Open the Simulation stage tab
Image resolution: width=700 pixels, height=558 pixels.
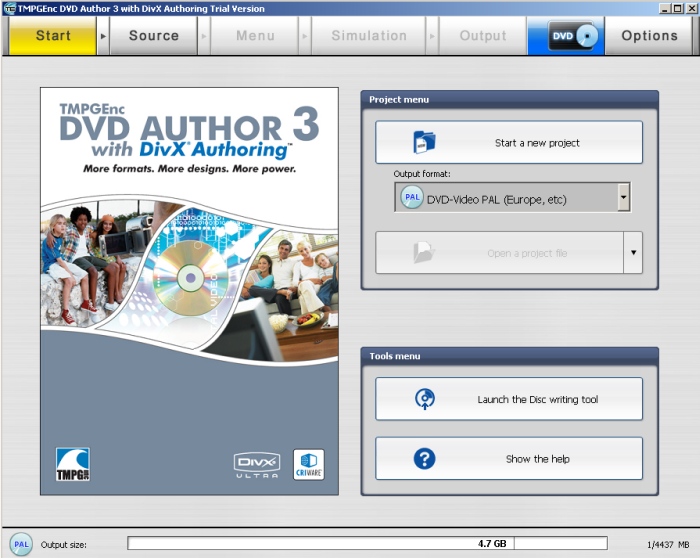click(369, 36)
